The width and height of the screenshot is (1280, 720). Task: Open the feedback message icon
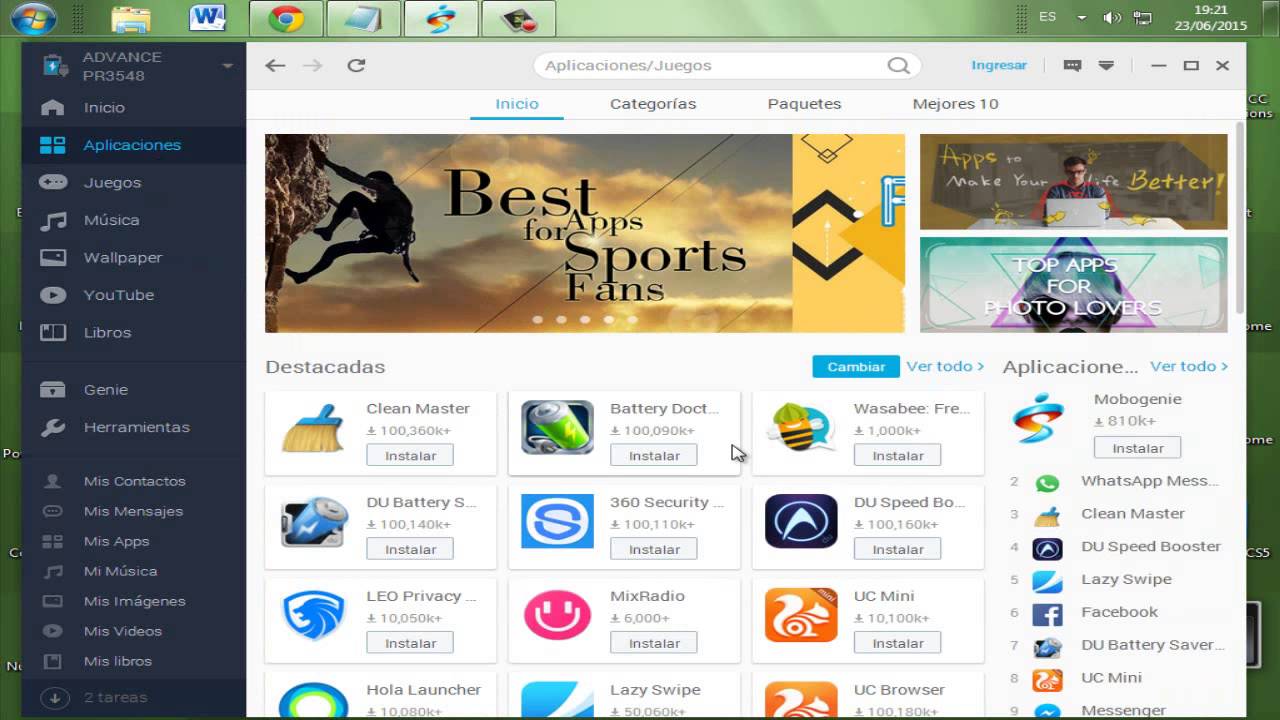click(x=1072, y=65)
